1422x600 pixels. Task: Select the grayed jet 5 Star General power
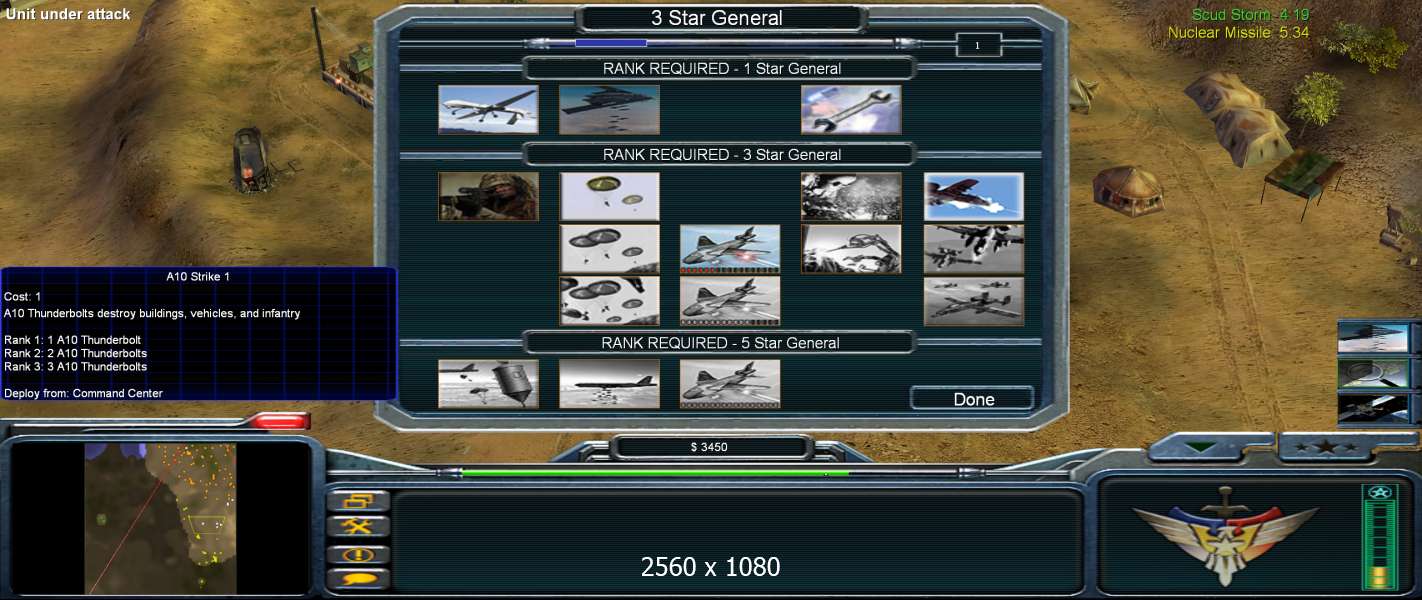coord(730,384)
